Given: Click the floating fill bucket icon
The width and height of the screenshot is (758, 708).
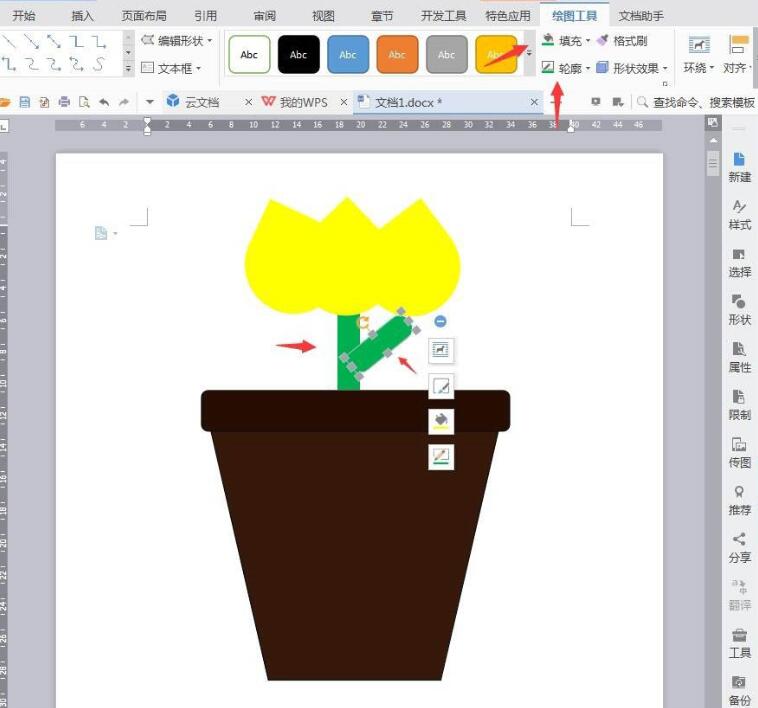Looking at the screenshot, I should pyautogui.click(x=441, y=421).
